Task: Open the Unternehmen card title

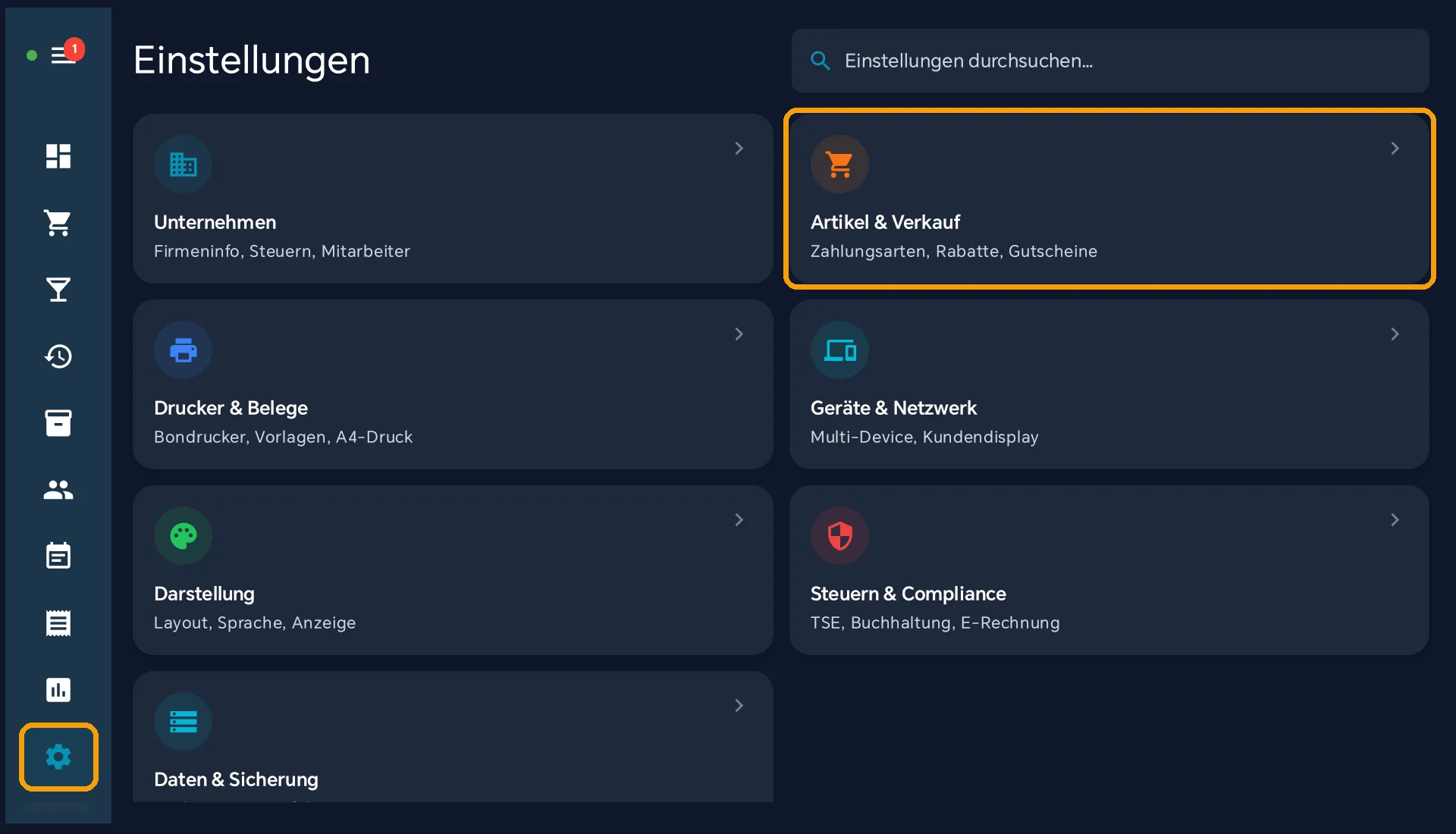Action: pyautogui.click(x=215, y=222)
